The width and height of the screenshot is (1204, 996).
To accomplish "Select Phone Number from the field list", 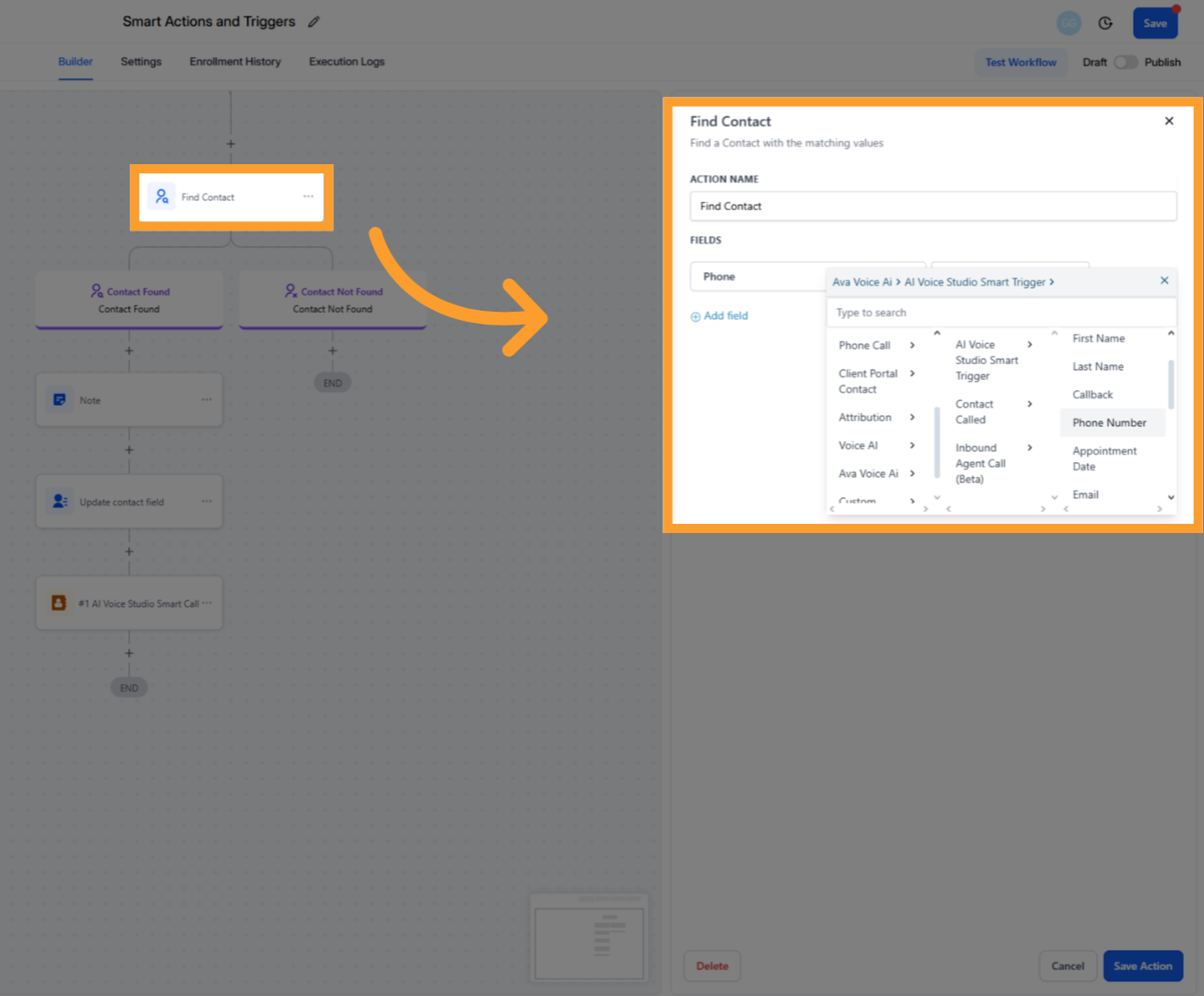I will [x=1111, y=422].
